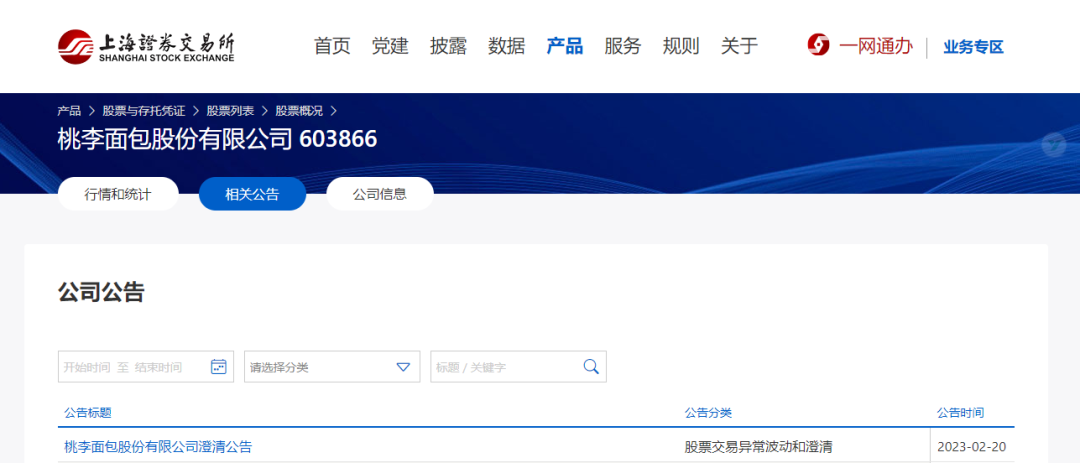Open the 服务 menu

click(x=623, y=46)
